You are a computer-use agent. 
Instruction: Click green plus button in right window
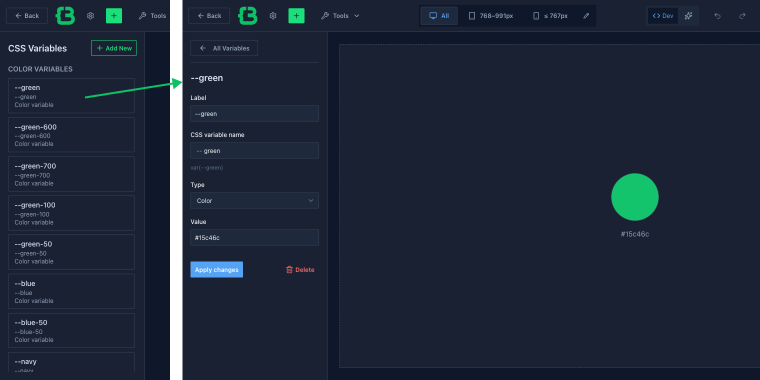coord(296,16)
